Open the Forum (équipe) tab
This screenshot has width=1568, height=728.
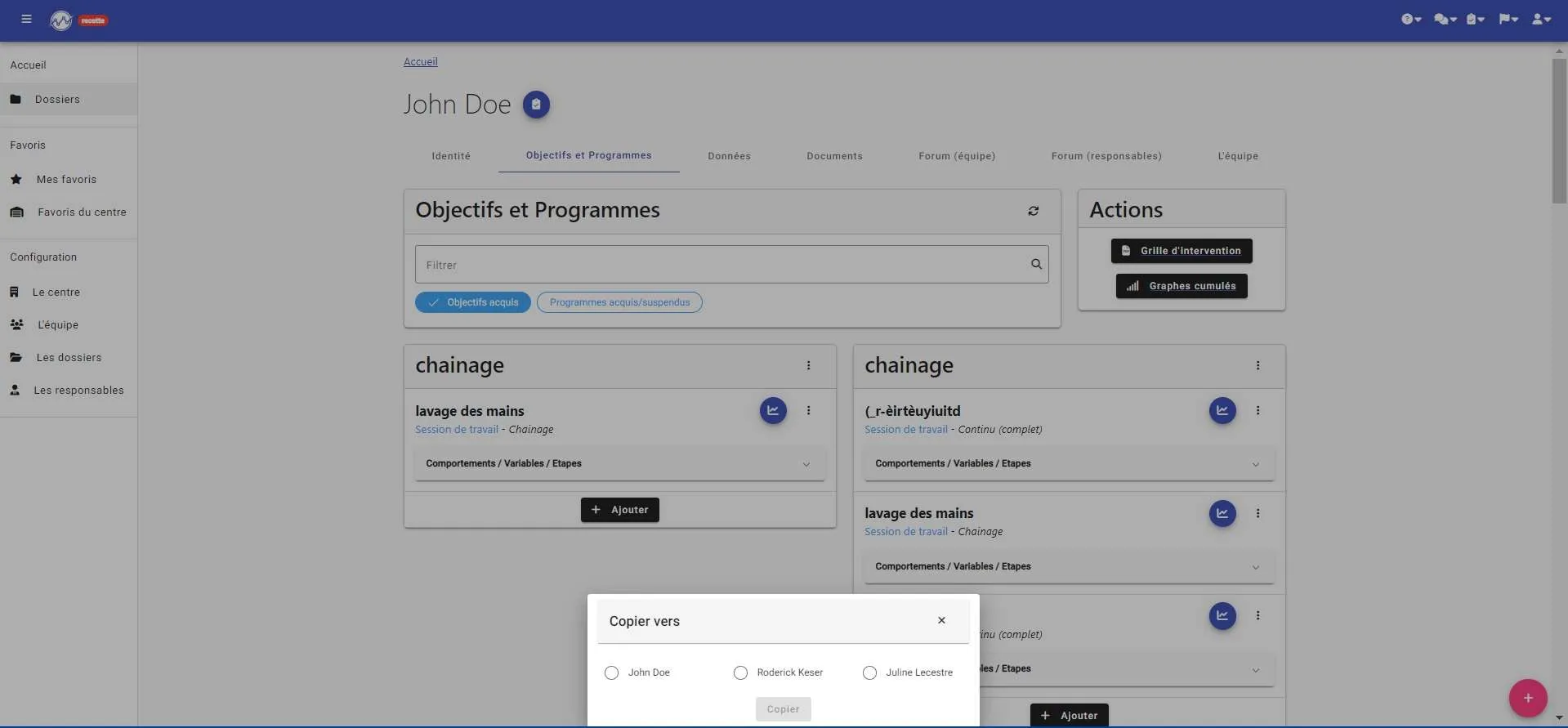click(957, 156)
